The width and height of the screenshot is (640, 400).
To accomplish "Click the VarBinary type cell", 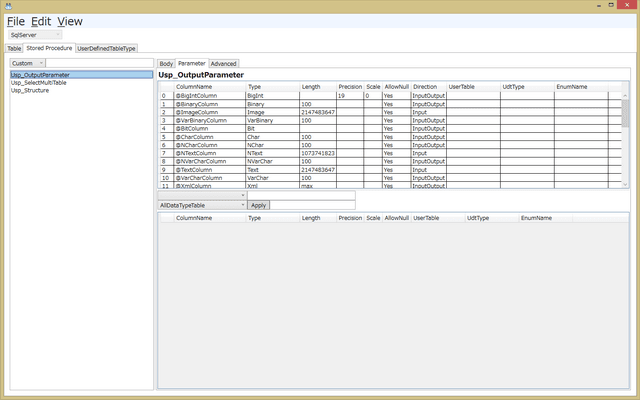I will click(x=273, y=120).
